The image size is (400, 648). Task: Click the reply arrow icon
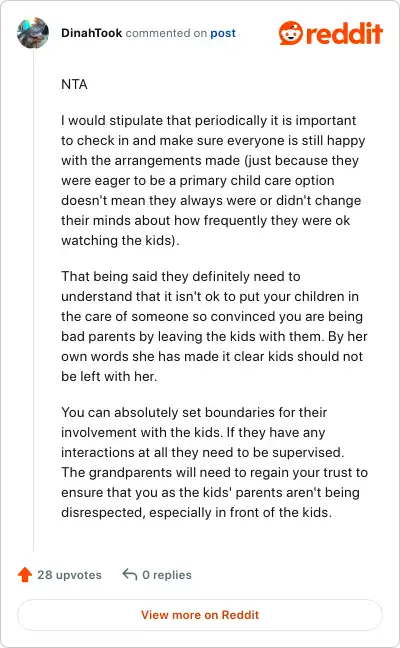pos(130,574)
